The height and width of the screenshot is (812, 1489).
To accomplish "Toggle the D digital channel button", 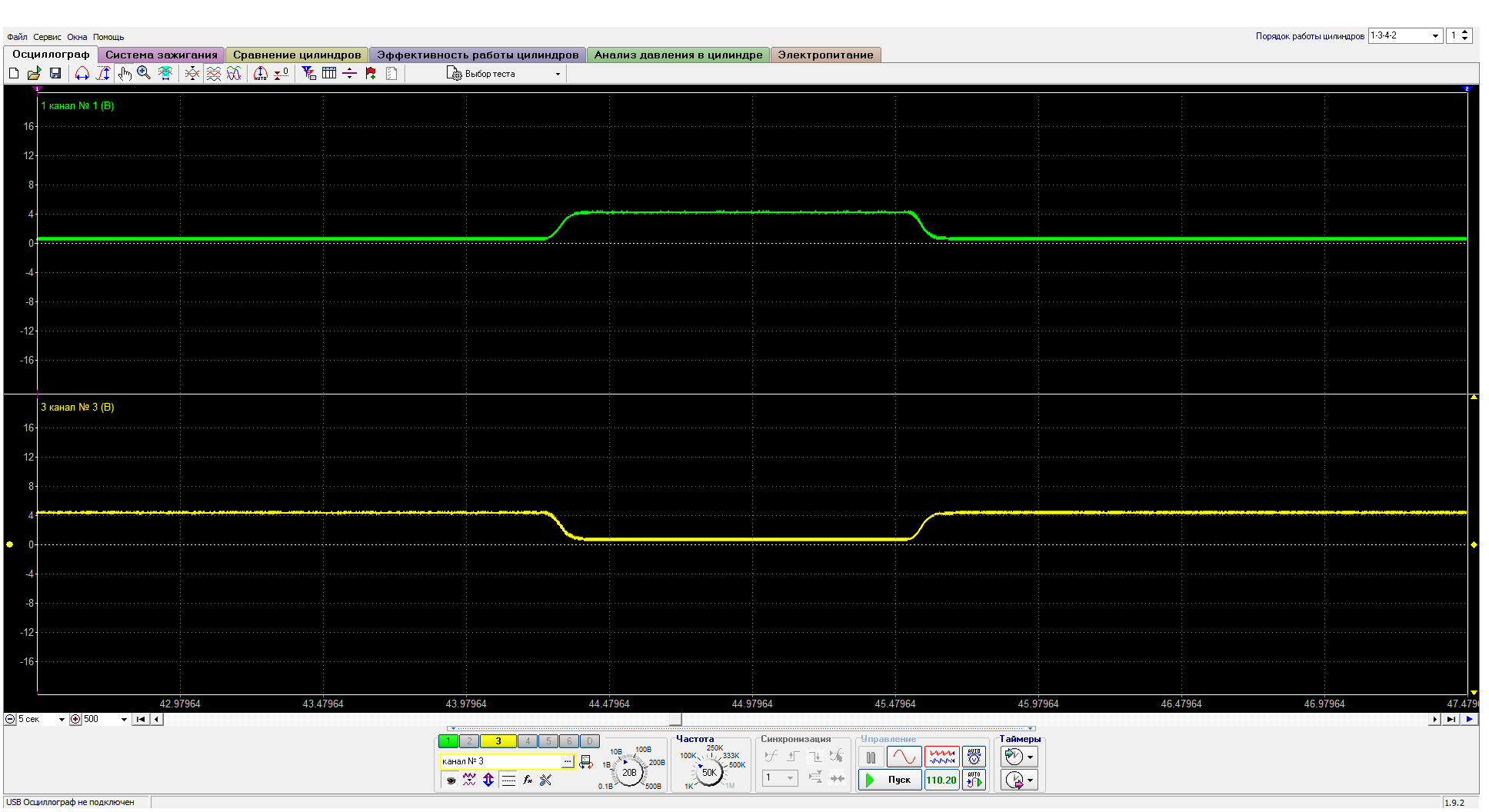I will pyautogui.click(x=589, y=741).
